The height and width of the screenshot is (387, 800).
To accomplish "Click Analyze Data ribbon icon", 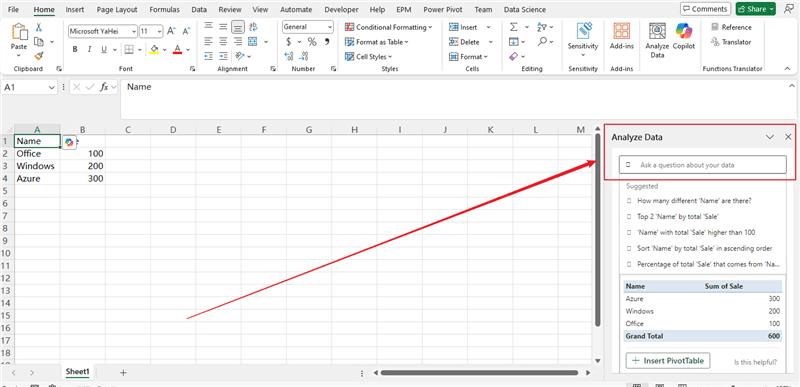I will [x=657, y=40].
